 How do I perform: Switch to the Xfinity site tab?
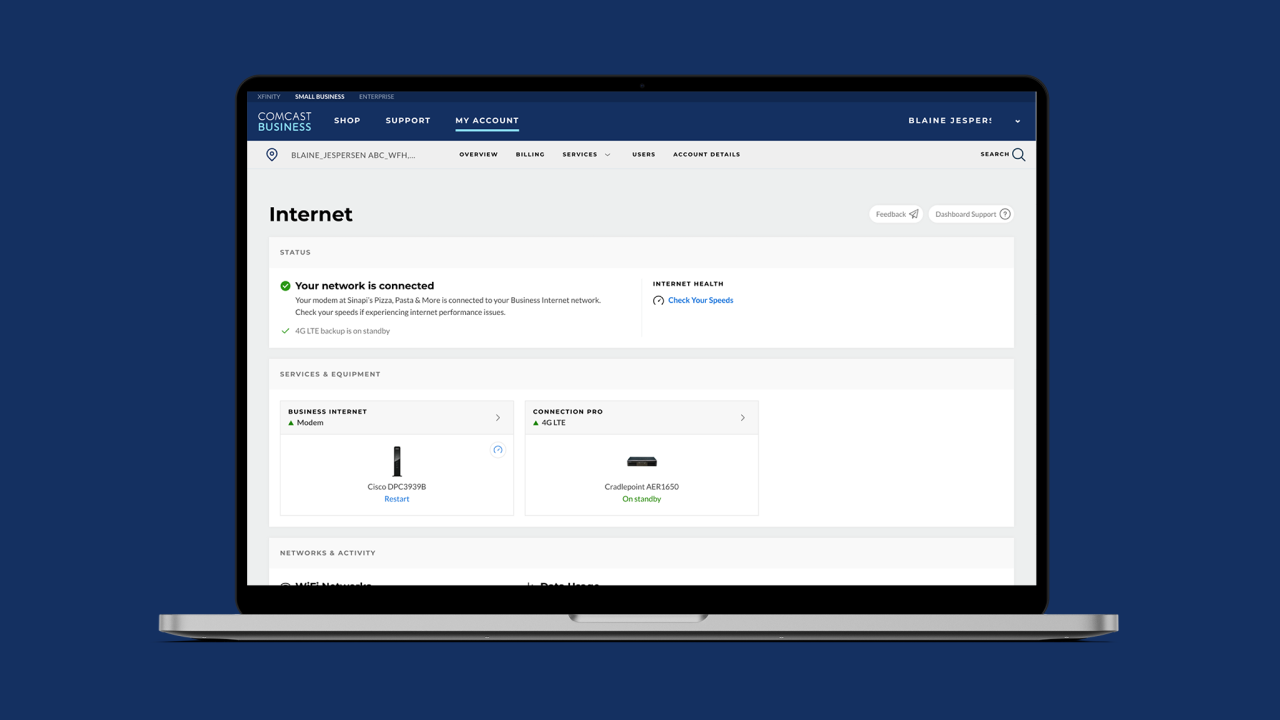269,97
